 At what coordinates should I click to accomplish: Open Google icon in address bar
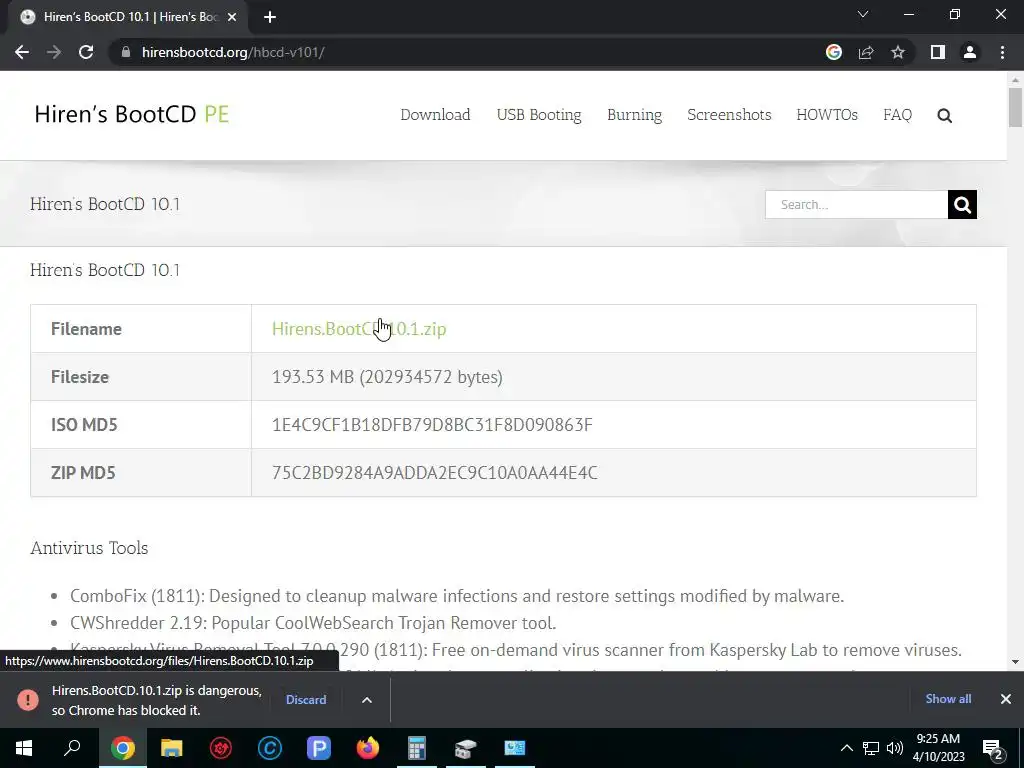[x=834, y=52]
